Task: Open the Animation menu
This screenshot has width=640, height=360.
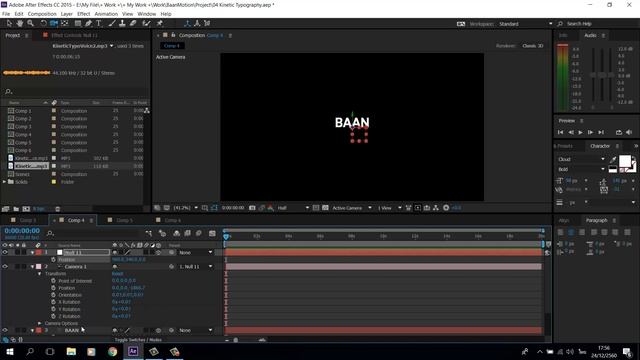Action: click(106, 14)
